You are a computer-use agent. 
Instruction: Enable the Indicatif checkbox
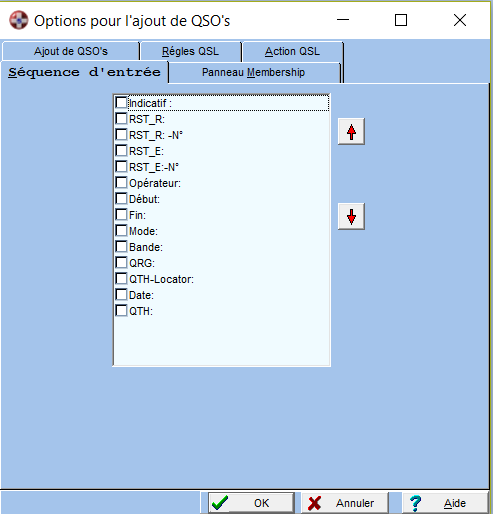tap(121, 103)
